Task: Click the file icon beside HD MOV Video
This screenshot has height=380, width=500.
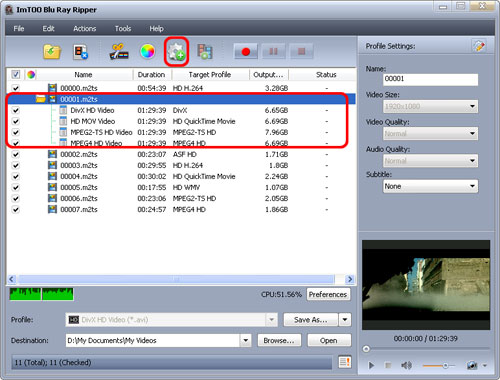Action: (63, 121)
